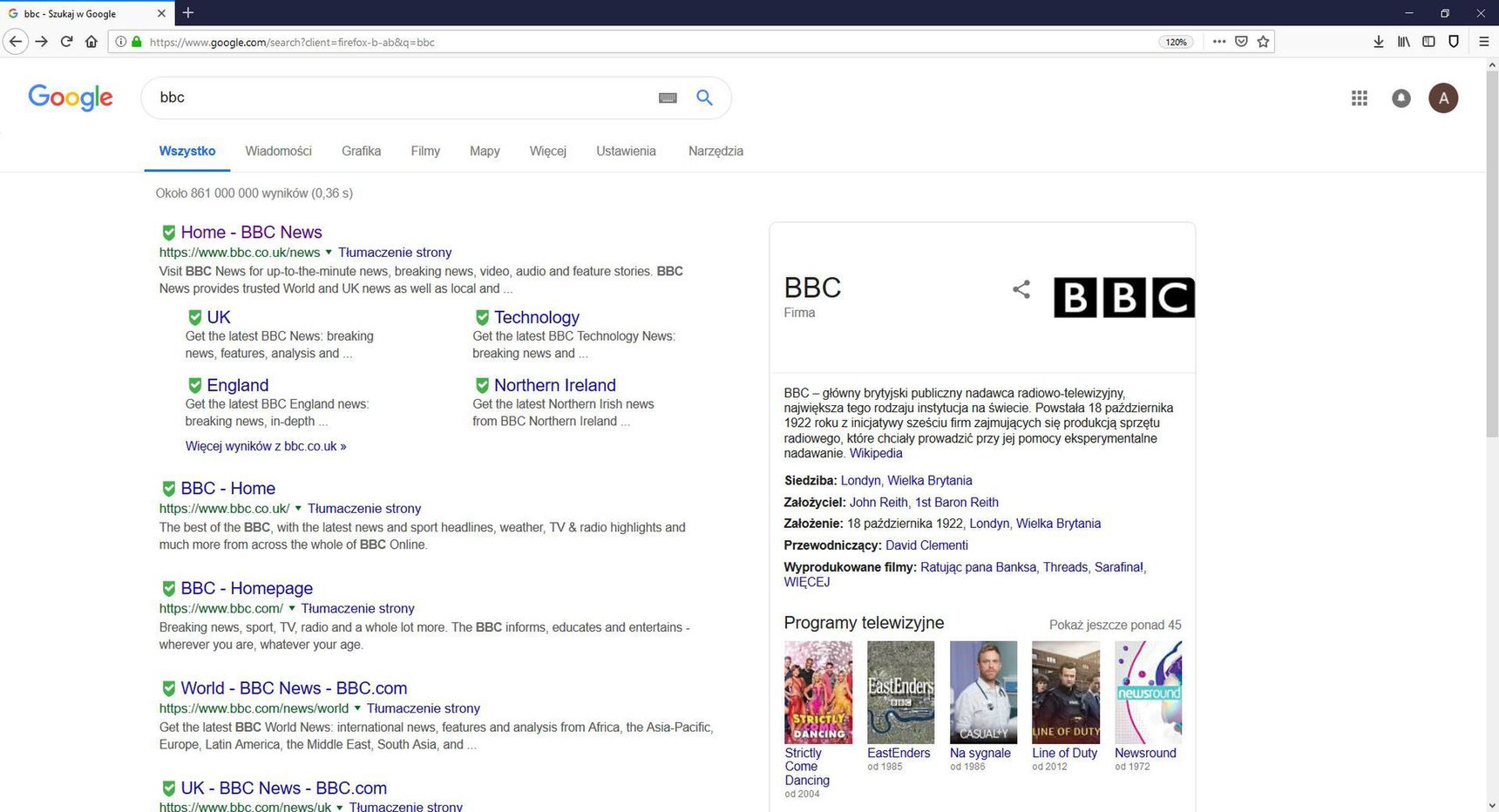Click the BBC logo image in panel
The width and height of the screenshot is (1499, 812).
[1124, 297]
